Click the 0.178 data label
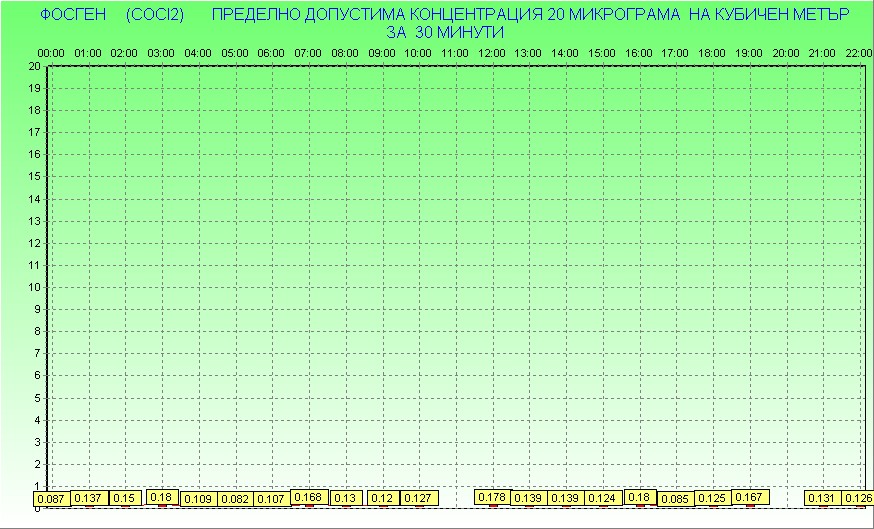 (x=492, y=497)
